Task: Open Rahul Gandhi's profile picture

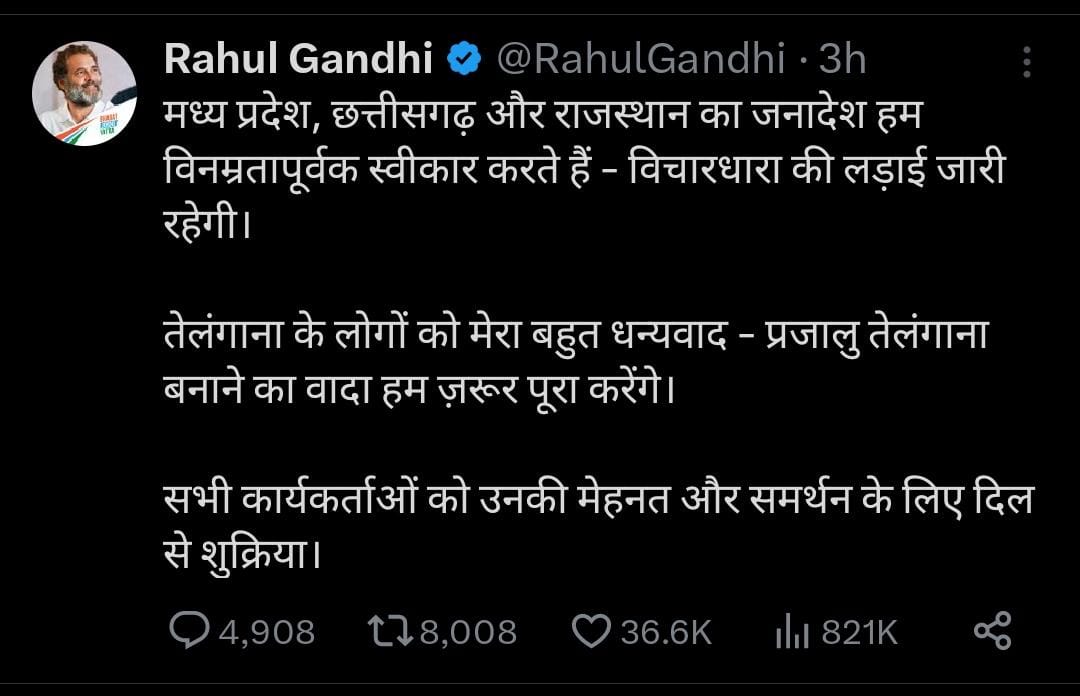Action: [x=84, y=93]
